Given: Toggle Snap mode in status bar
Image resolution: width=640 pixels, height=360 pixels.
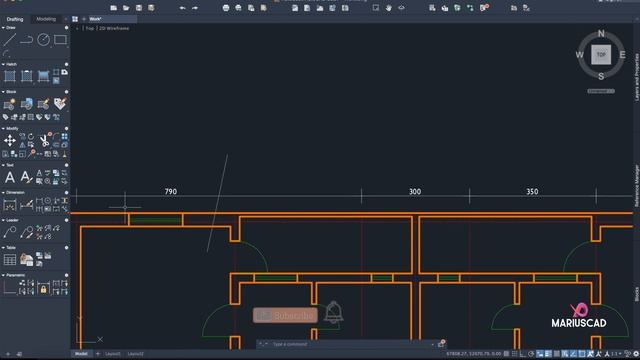Looking at the screenshot, I should click(x=515, y=354).
